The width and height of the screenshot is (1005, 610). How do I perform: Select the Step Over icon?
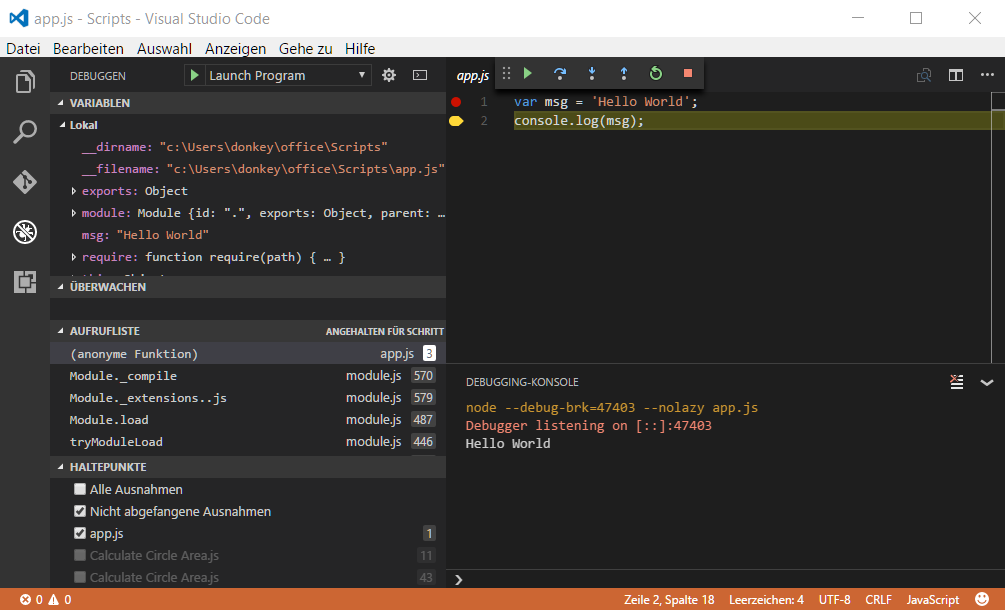pyautogui.click(x=559, y=73)
